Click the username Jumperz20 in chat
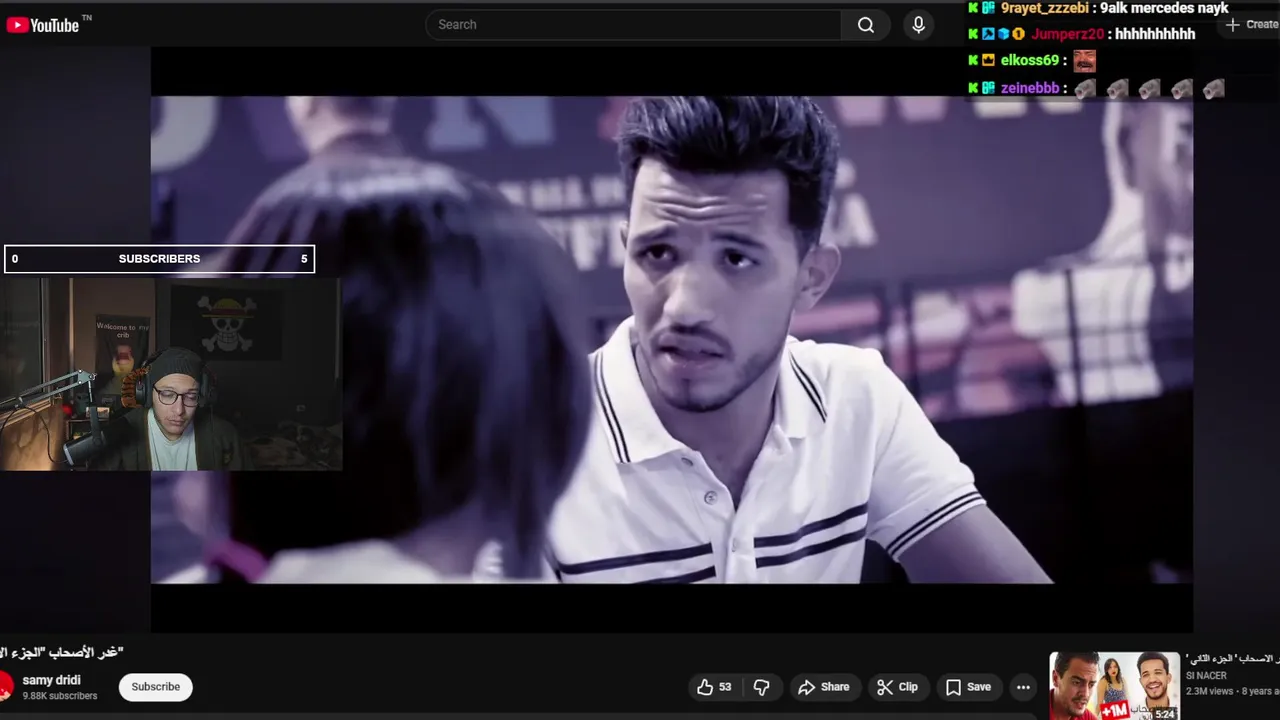This screenshot has height=720, width=1280. [x=1067, y=34]
